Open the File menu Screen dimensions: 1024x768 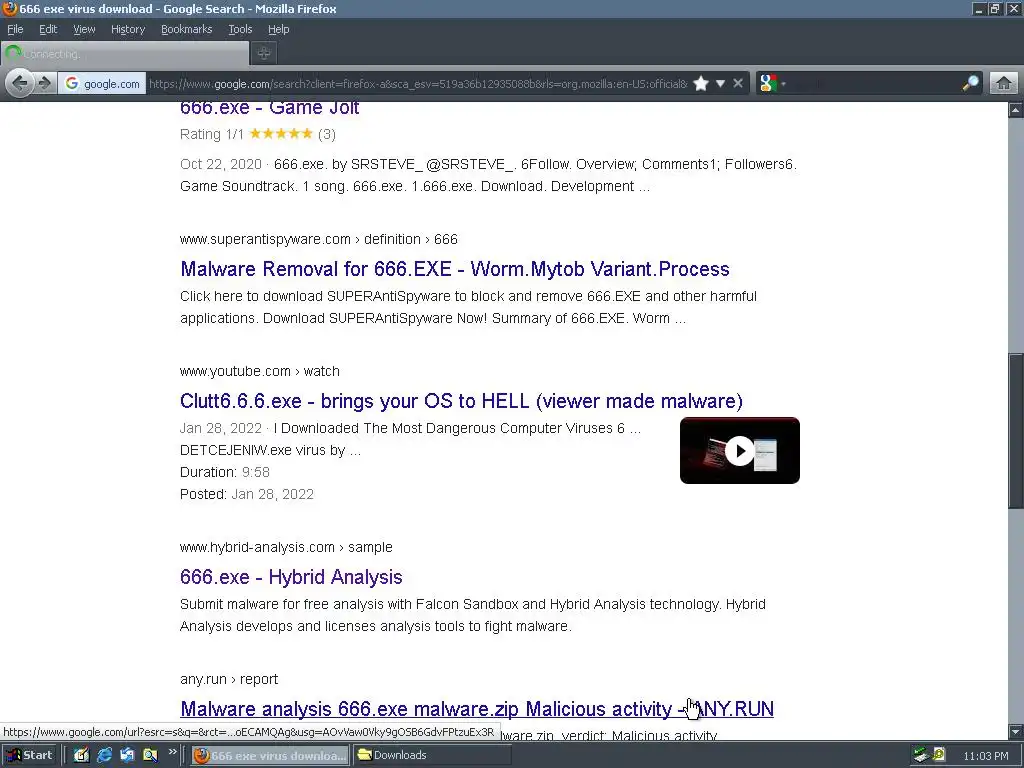point(15,29)
